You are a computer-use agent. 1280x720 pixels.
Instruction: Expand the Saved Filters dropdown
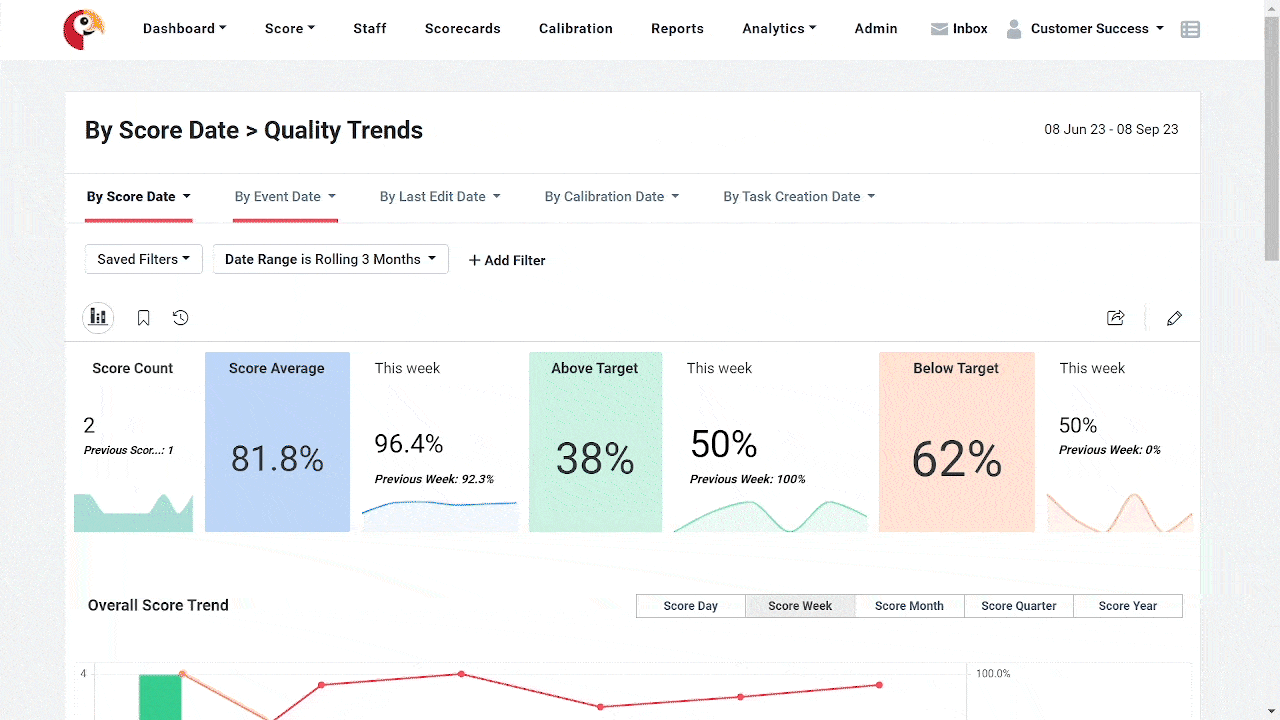point(144,259)
